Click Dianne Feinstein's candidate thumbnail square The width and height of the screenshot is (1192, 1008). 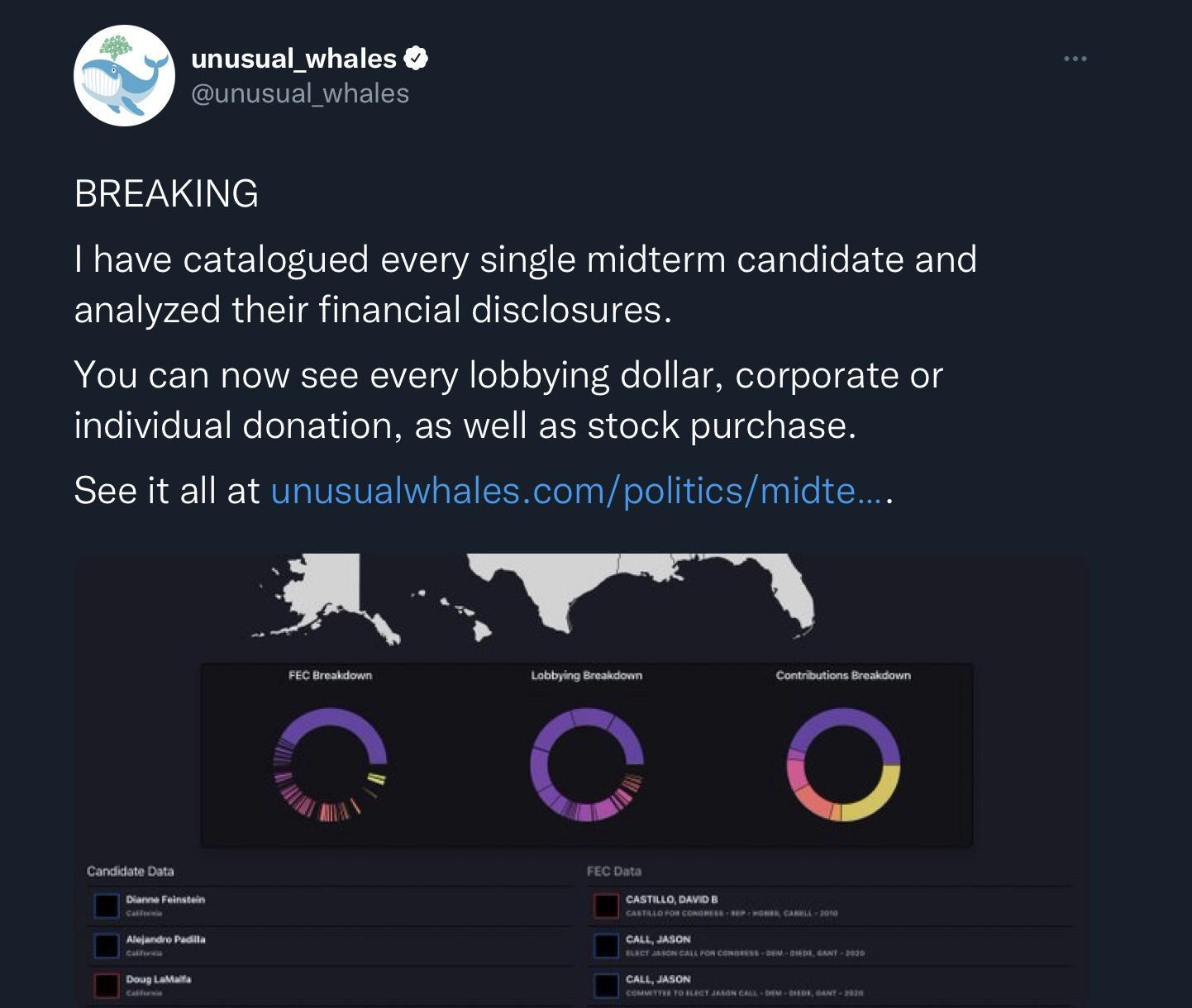[106, 906]
